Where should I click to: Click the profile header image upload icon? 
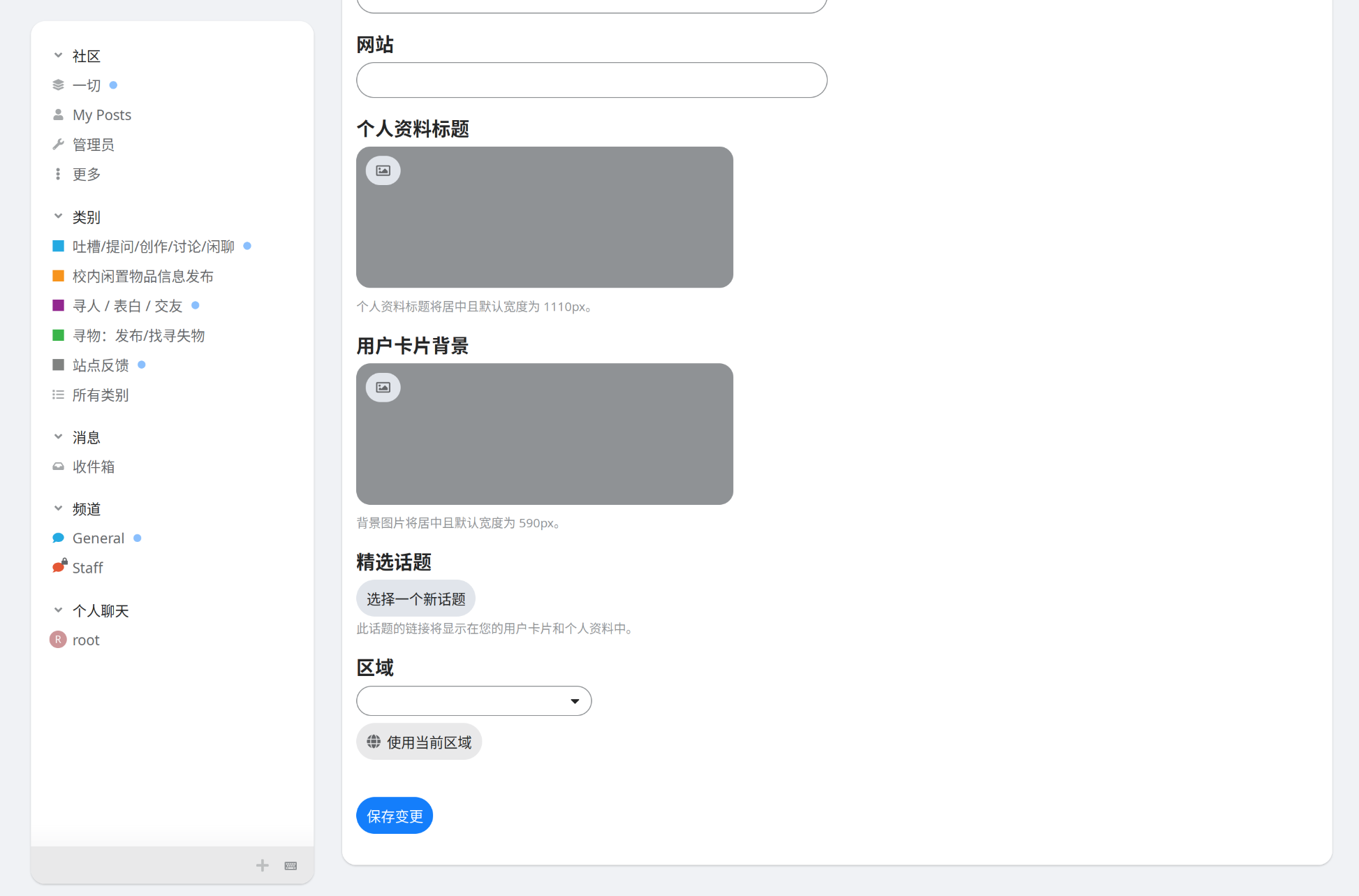click(383, 170)
